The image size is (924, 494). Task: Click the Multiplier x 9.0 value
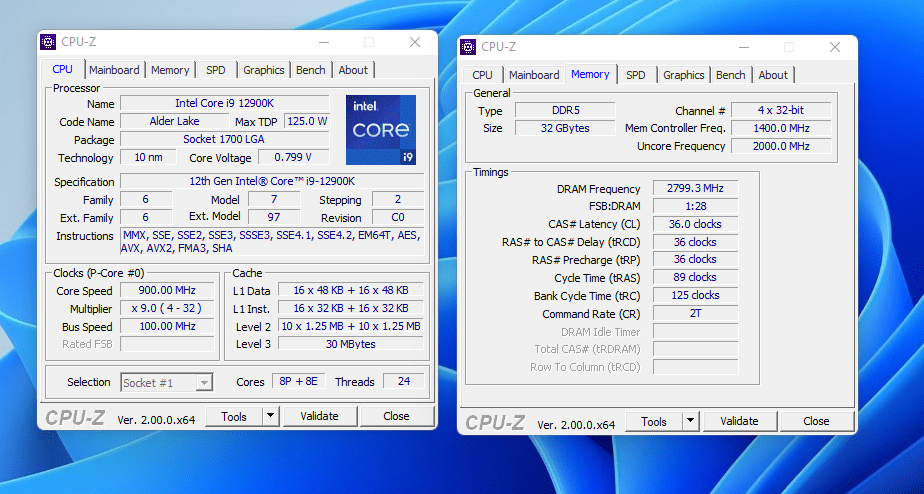tap(167, 308)
